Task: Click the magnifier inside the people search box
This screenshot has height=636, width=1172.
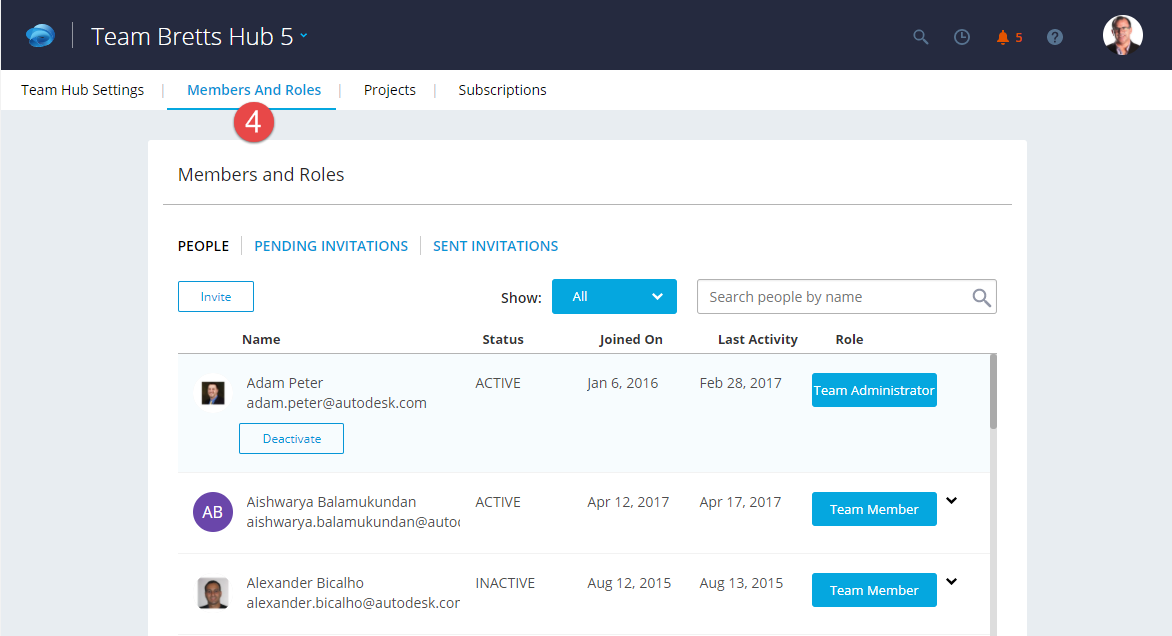Action: pyautogui.click(x=980, y=296)
